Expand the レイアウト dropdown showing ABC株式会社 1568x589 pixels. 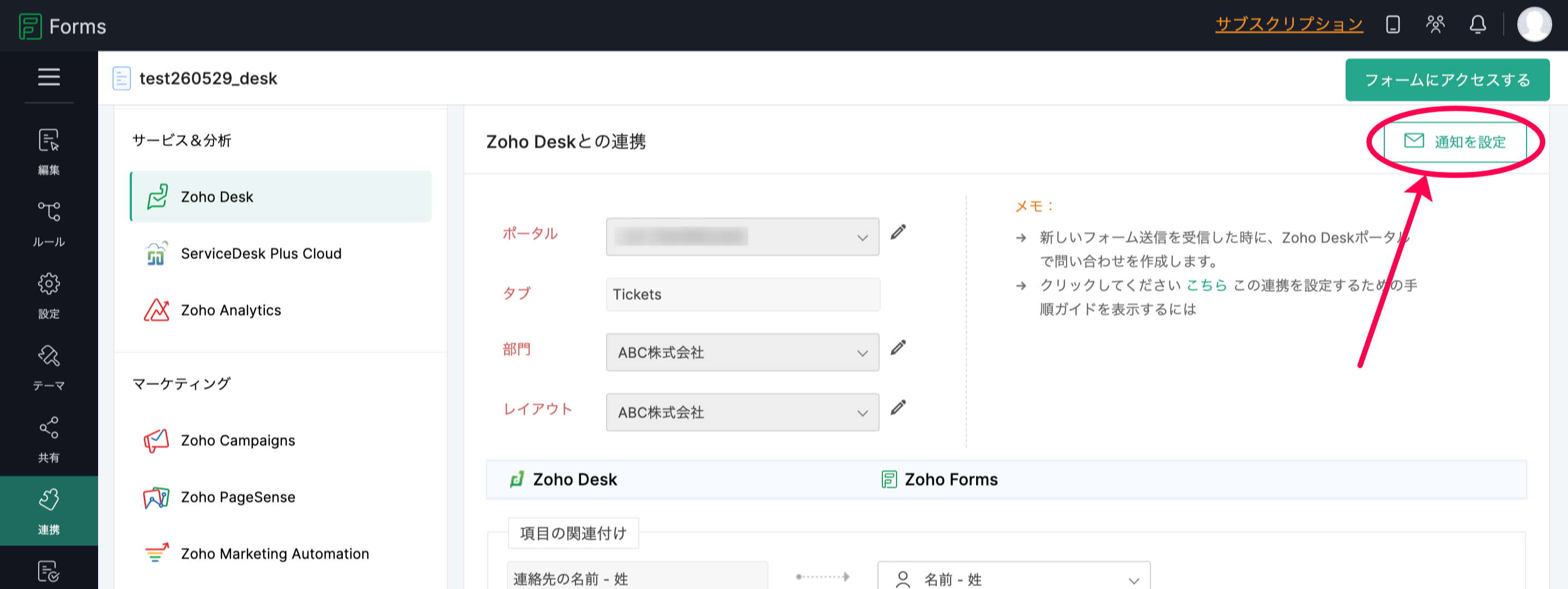click(x=742, y=412)
